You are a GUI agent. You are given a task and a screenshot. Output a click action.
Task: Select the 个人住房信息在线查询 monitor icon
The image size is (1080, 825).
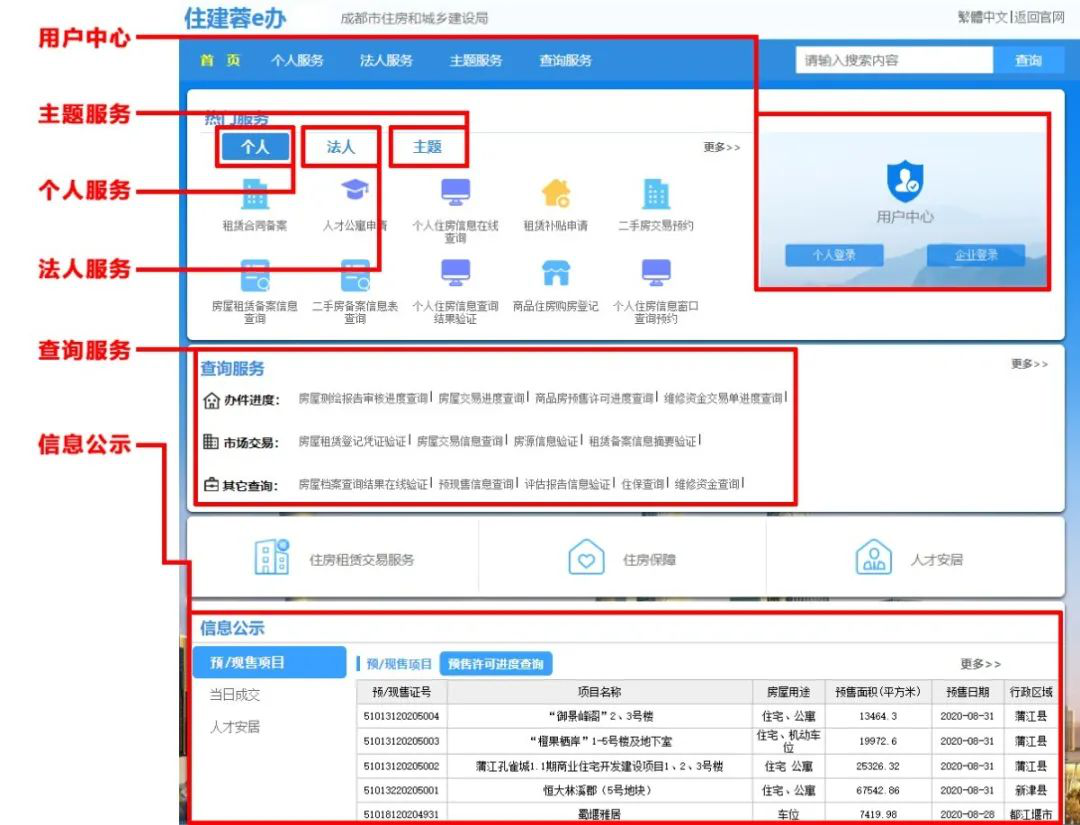pyautogui.click(x=455, y=191)
